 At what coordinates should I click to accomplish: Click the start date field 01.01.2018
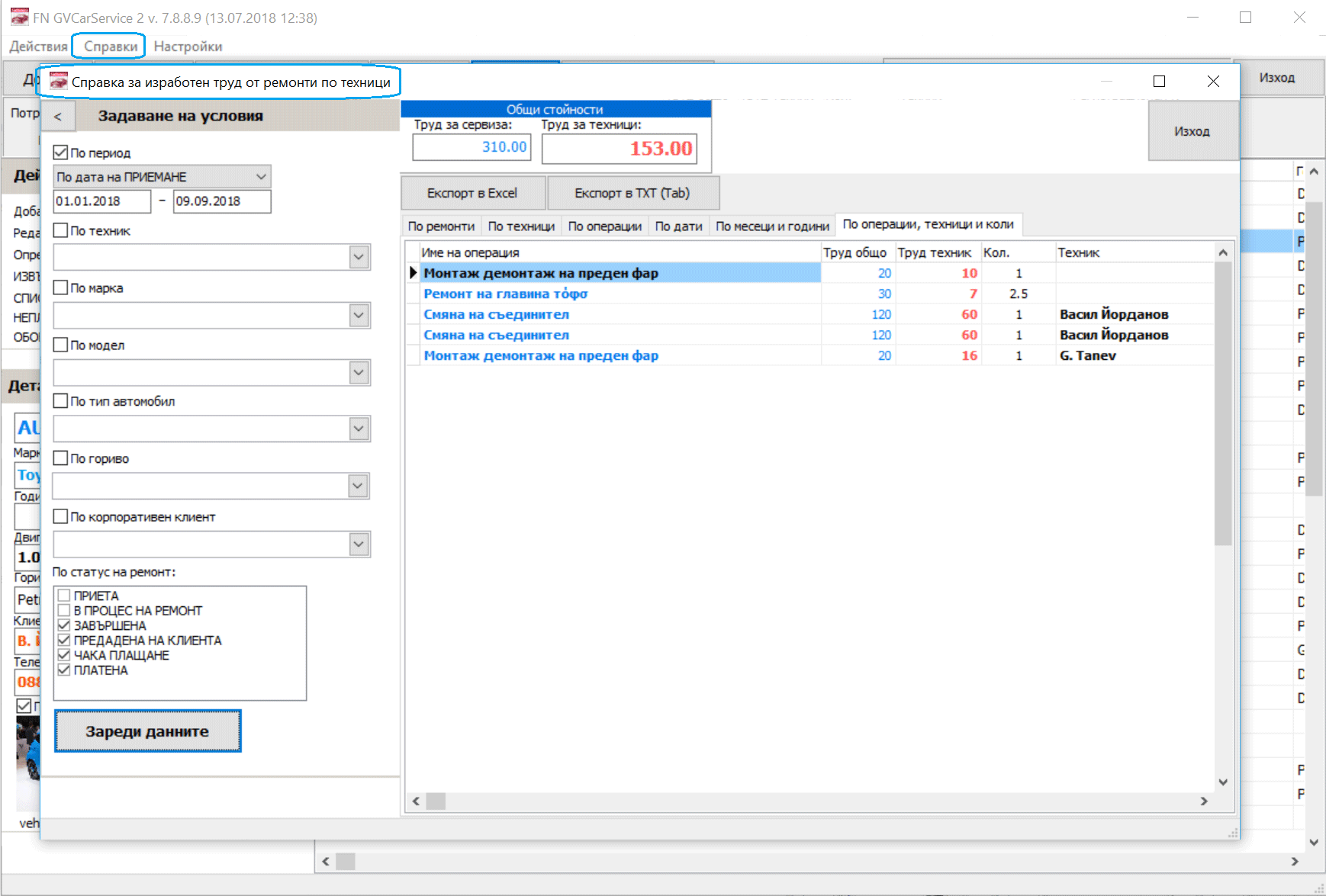point(102,201)
